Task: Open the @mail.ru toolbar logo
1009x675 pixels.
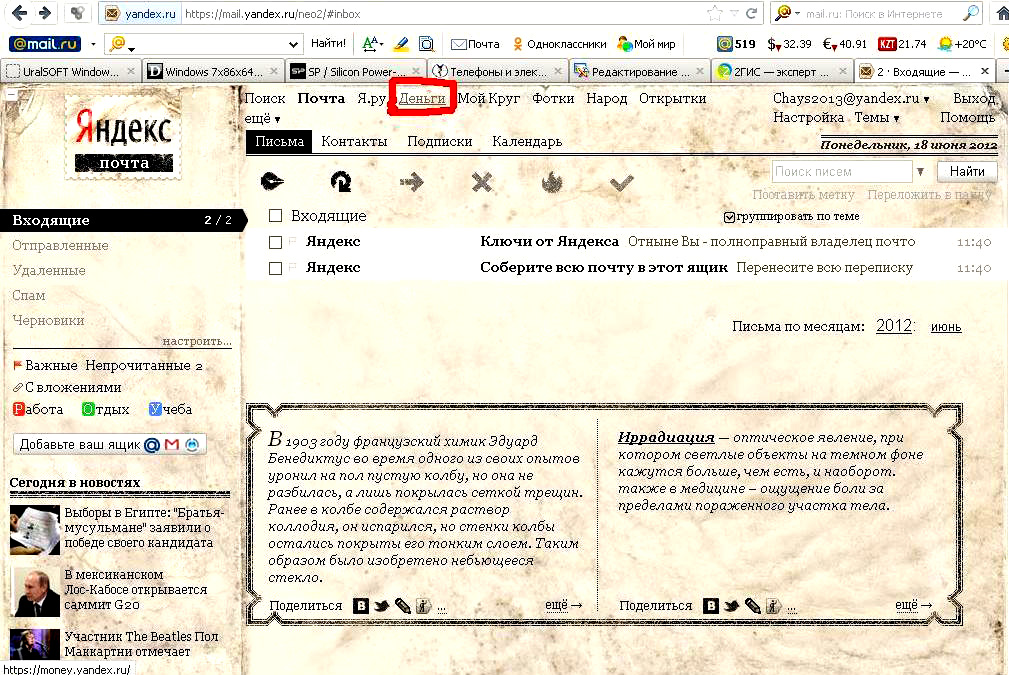Action: [x=44, y=44]
